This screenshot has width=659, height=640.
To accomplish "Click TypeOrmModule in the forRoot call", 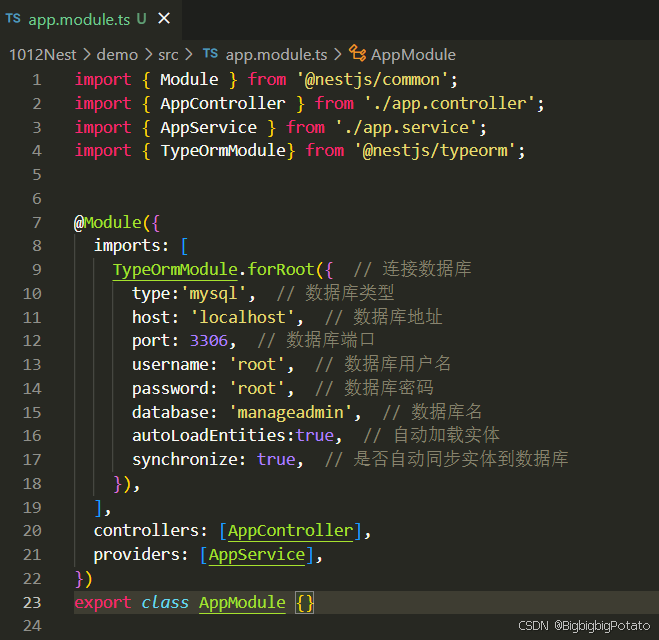I will tap(175, 269).
